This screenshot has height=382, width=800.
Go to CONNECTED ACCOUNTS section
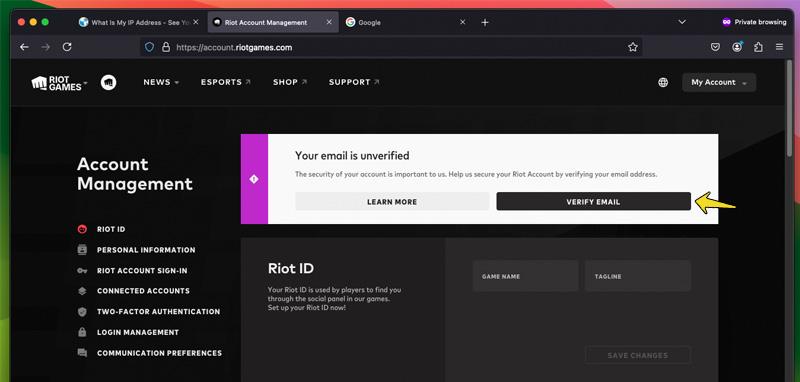(x=143, y=291)
